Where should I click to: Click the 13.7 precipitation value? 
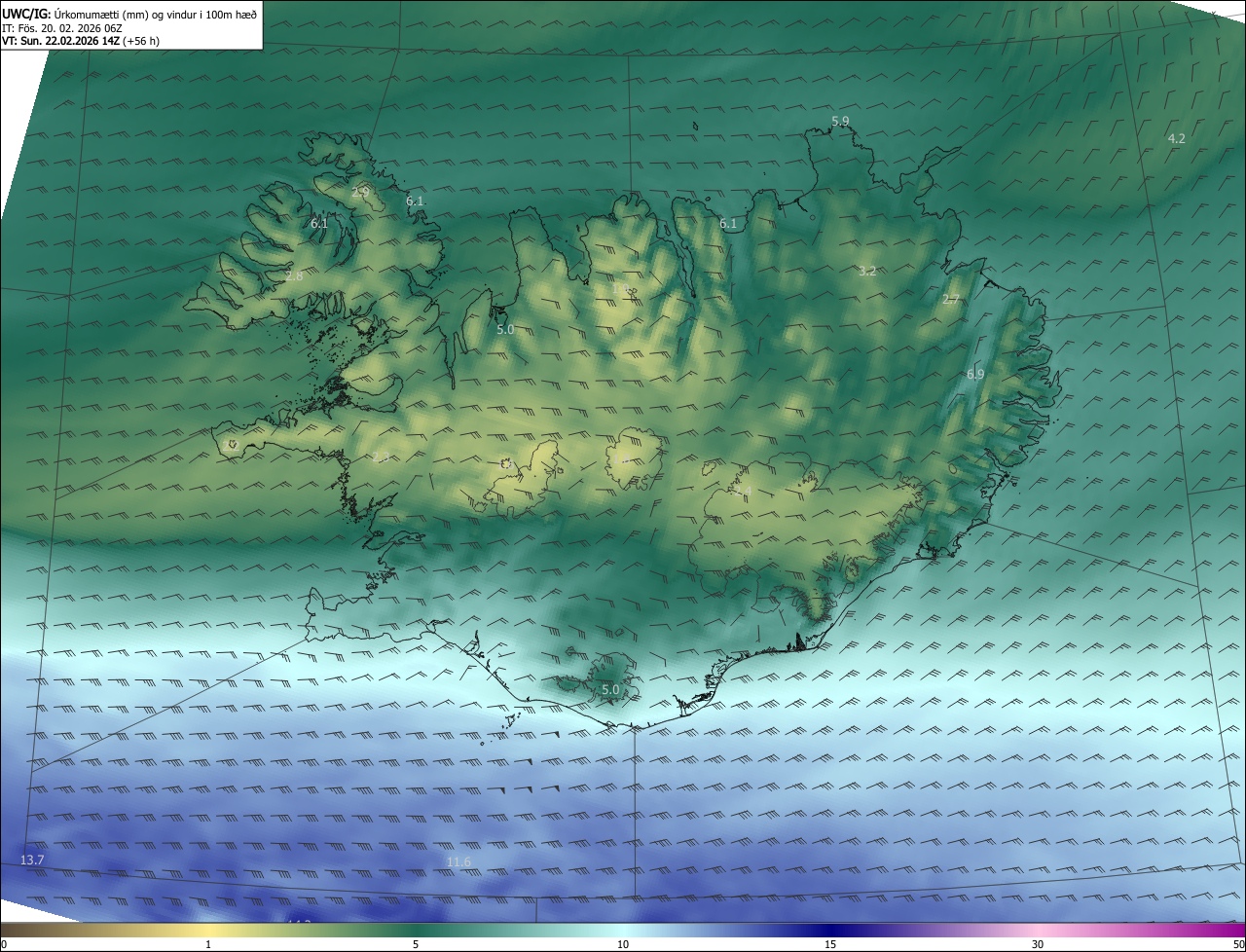(32, 860)
